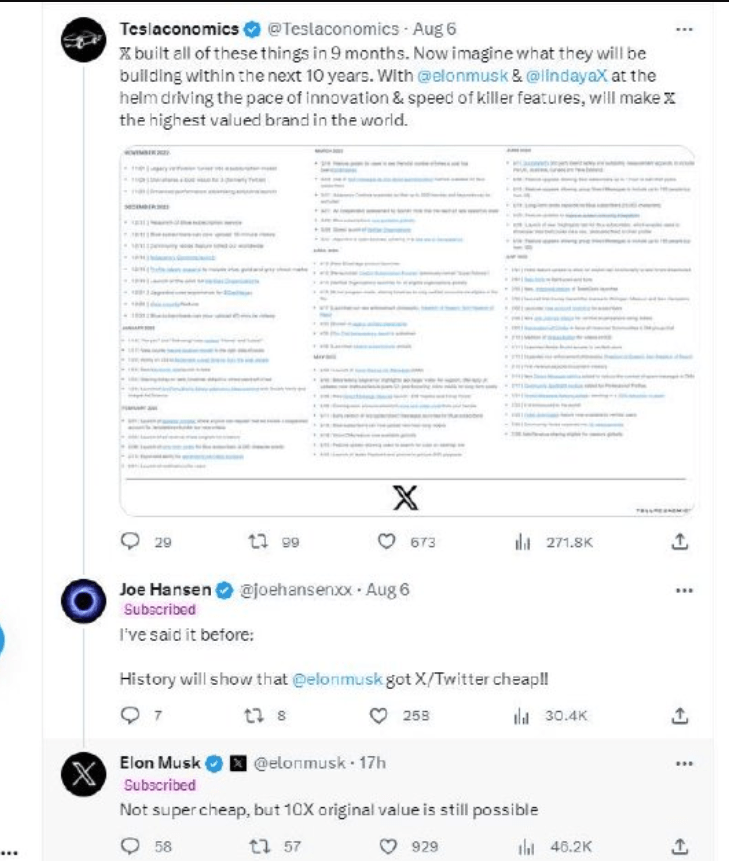Click Joe Hansen's Subscribed badge
The width and height of the screenshot is (729, 861).
(160, 609)
